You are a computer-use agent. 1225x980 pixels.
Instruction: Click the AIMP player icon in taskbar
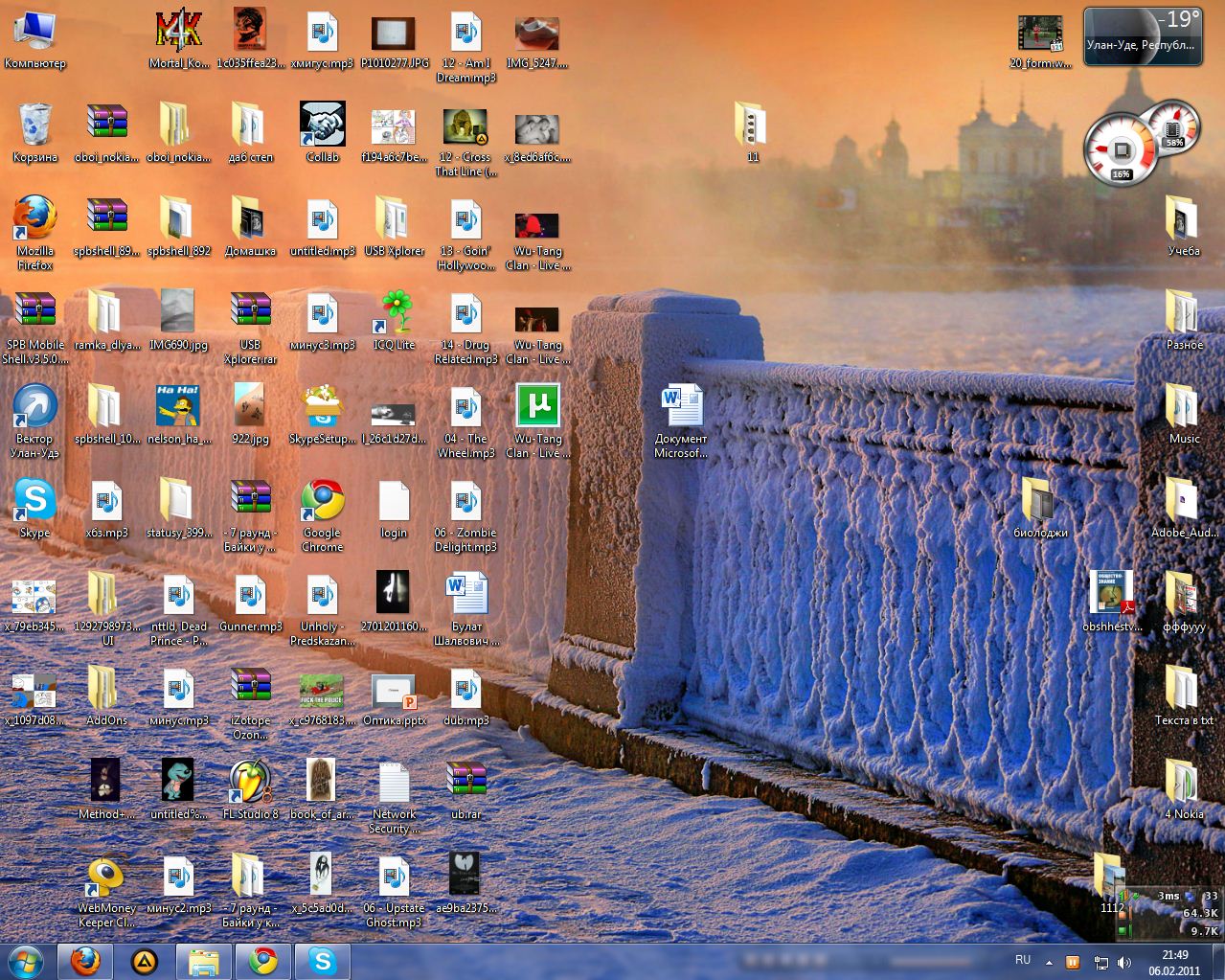[x=145, y=961]
